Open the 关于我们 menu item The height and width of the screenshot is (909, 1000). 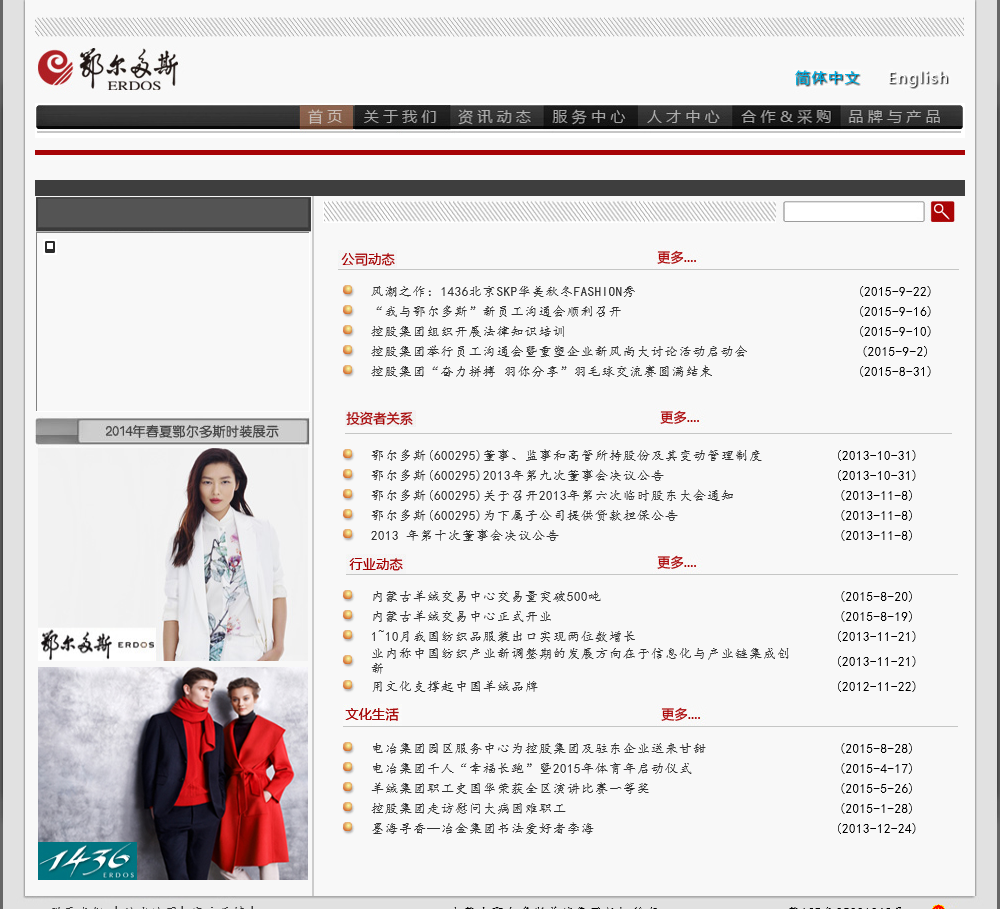pyautogui.click(x=401, y=117)
